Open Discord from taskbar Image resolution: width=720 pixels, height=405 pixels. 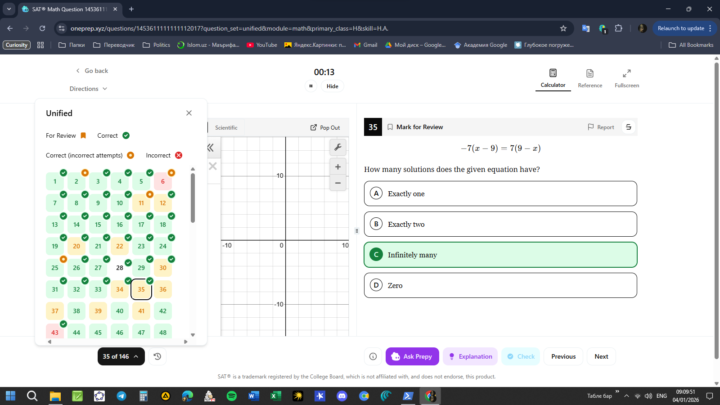tap(342, 396)
